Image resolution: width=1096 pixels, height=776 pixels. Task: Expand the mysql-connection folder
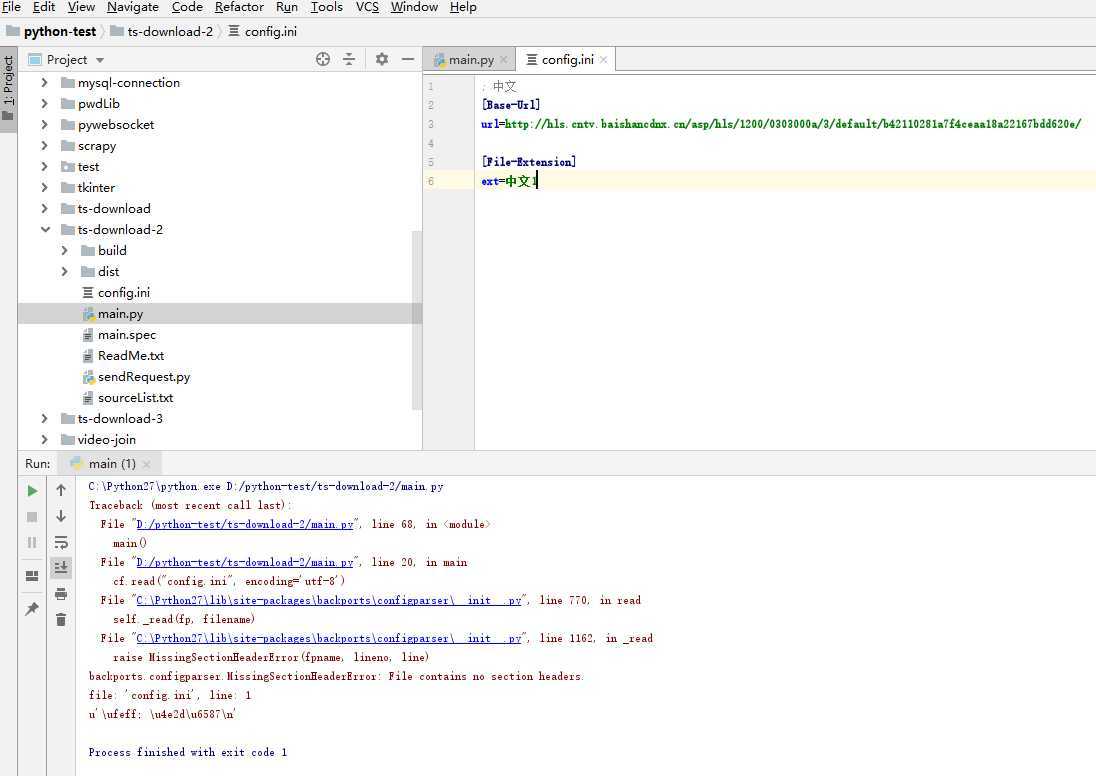[45, 82]
